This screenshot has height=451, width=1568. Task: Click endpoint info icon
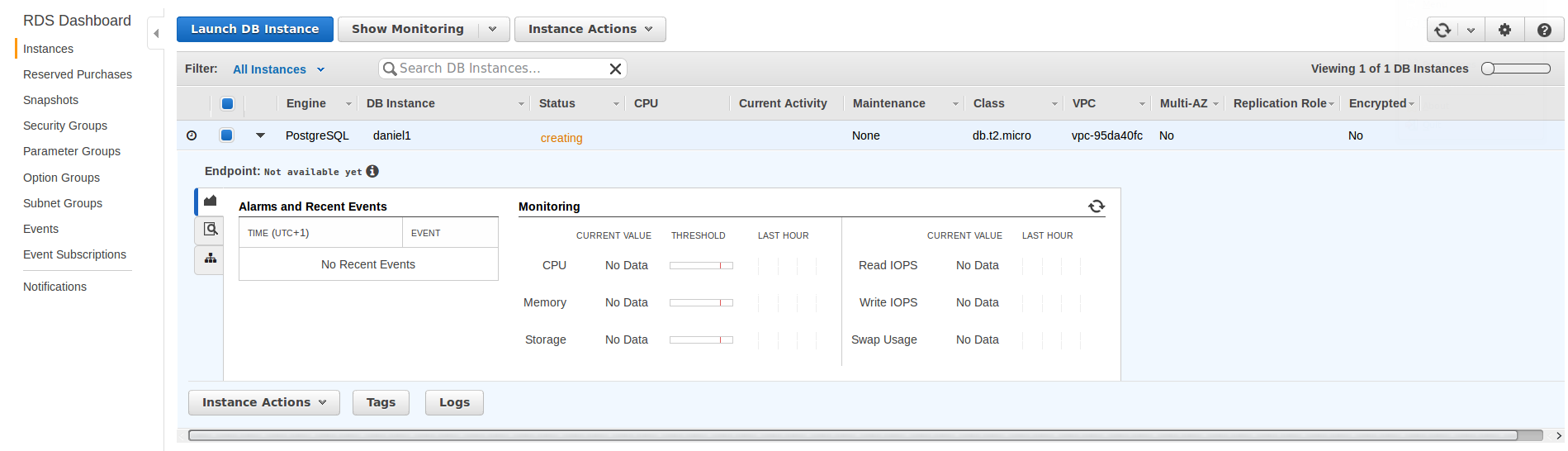(372, 171)
